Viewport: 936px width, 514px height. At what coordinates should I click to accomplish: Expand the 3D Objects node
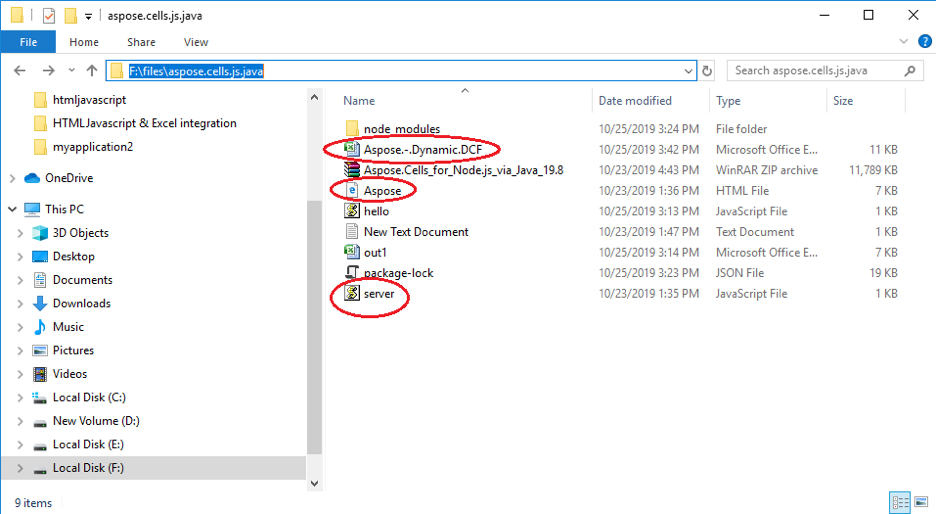coord(20,233)
